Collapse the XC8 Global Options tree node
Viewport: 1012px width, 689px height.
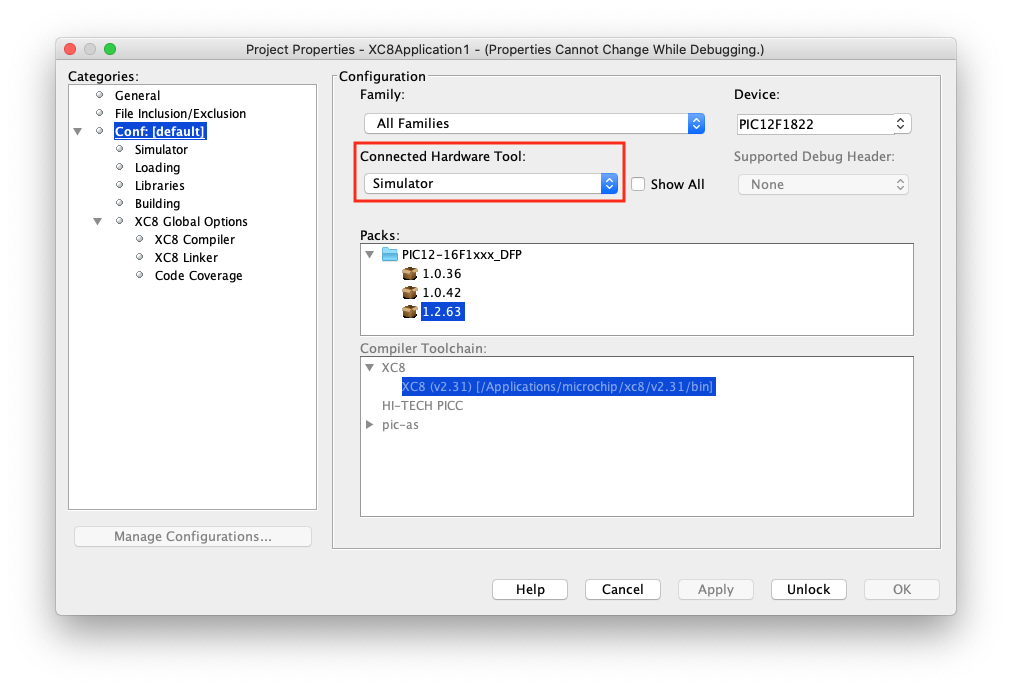(x=97, y=221)
